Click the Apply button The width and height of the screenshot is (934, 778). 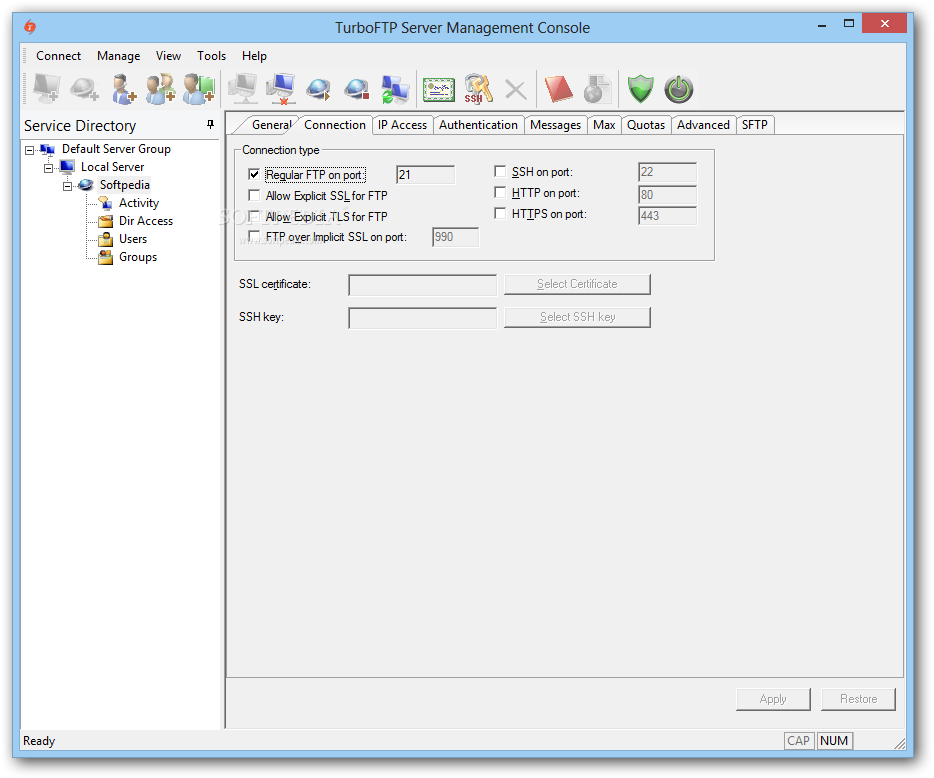pyautogui.click(x=773, y=699)
